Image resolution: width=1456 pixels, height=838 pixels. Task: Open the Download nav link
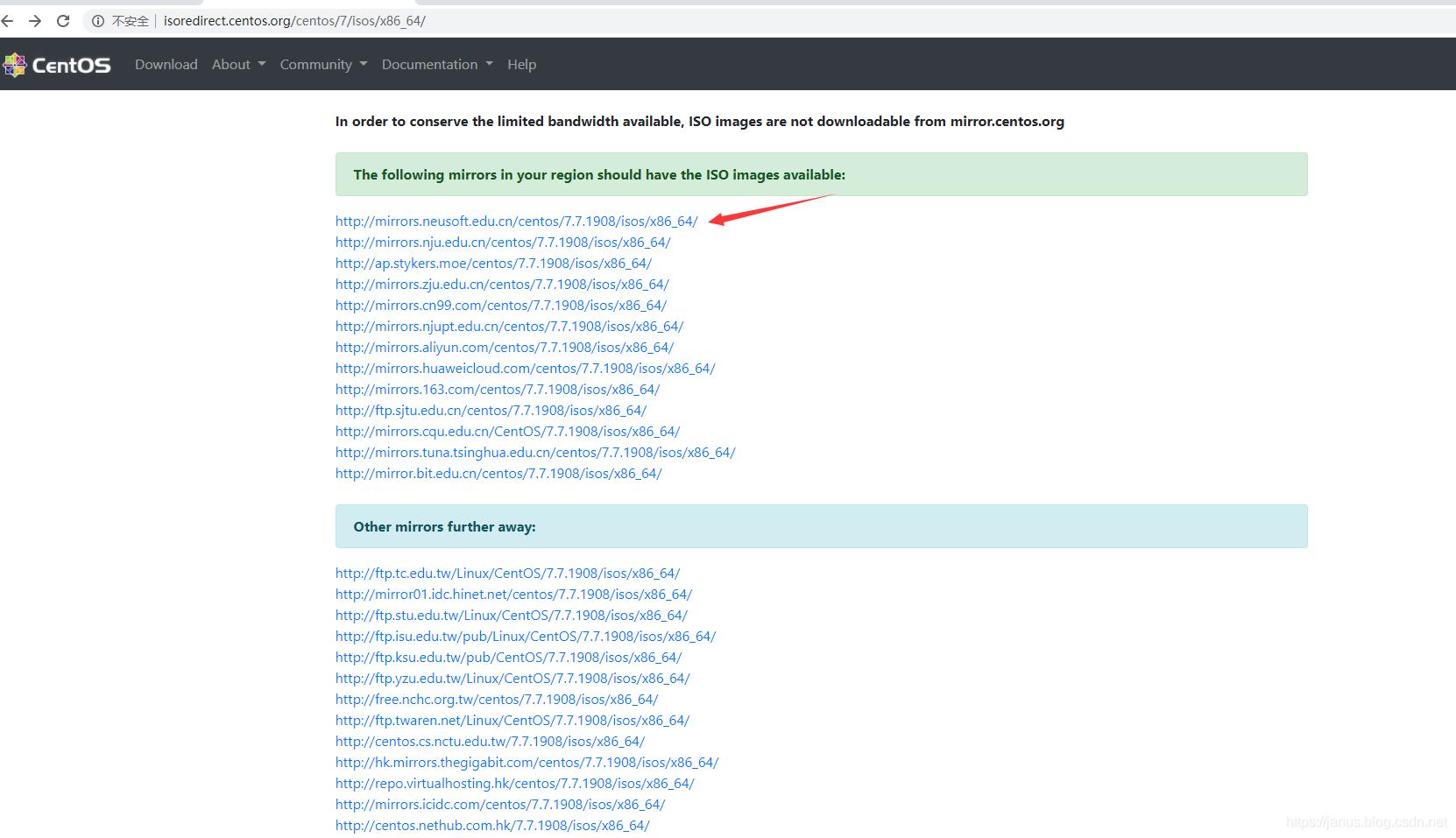click(166, 64)
